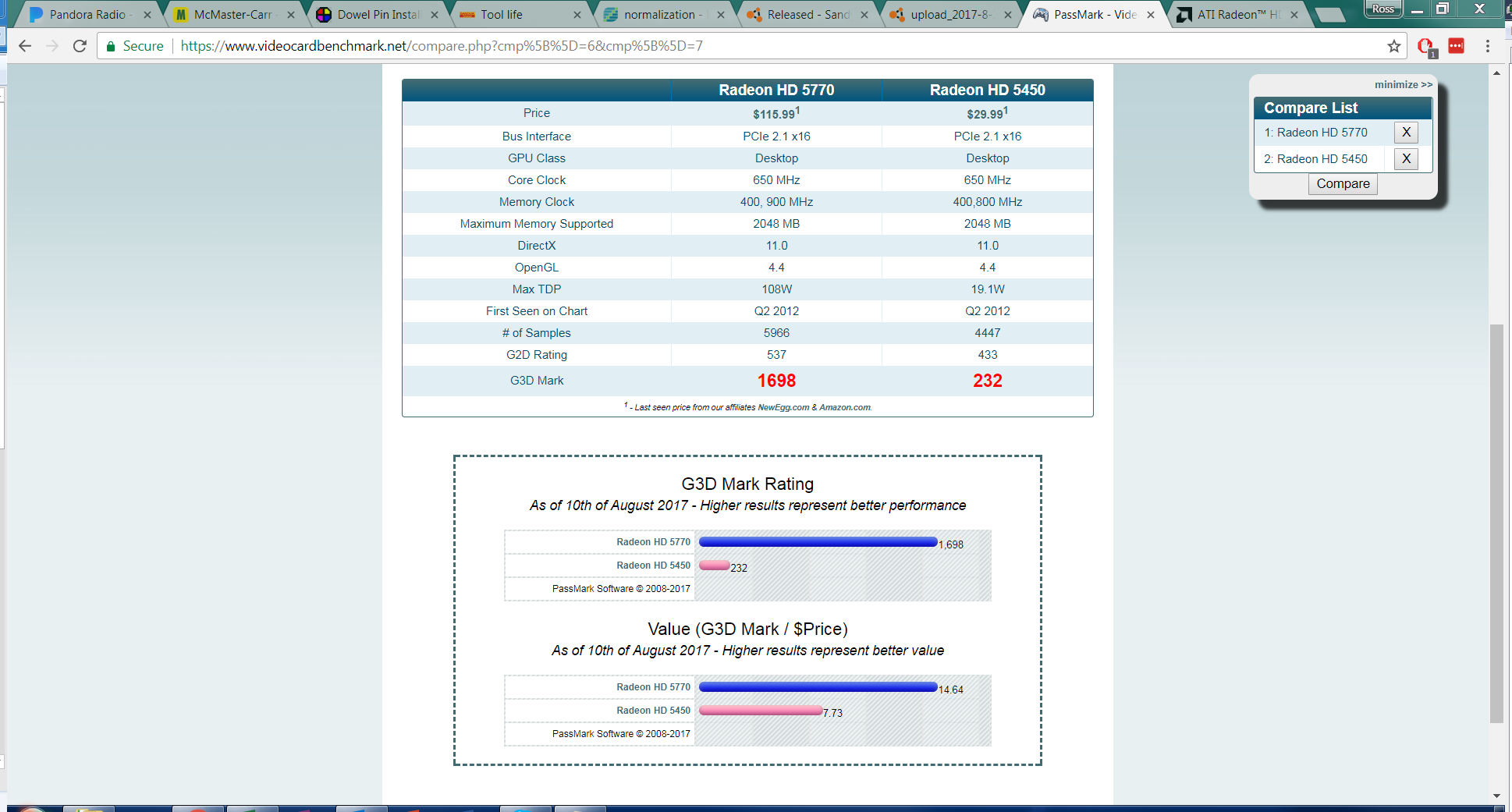Open the red Opera-style extension icon
The height and width of the screenshot is (812, 1512).
click(x=1426, y=47)
